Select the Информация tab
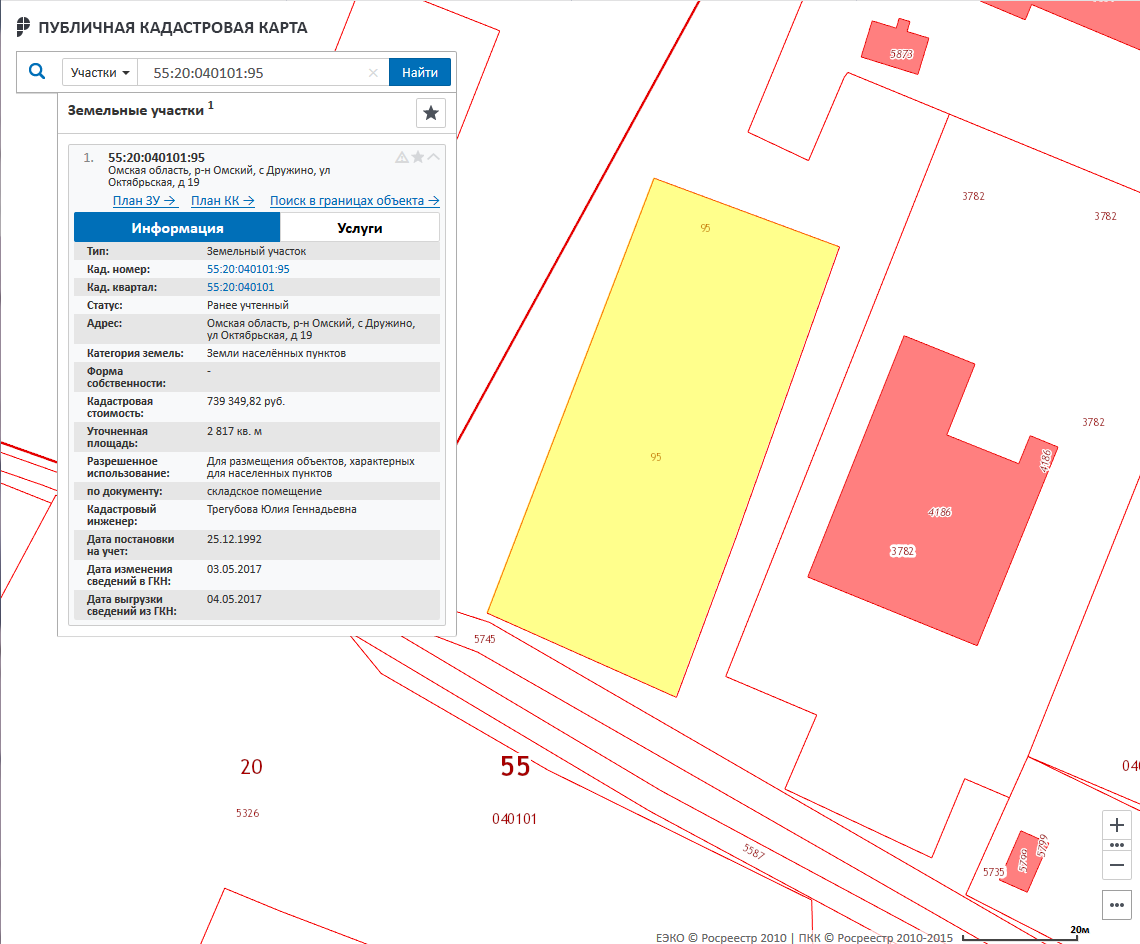This screenshot has width=1140, height=944. click(177, 228)
